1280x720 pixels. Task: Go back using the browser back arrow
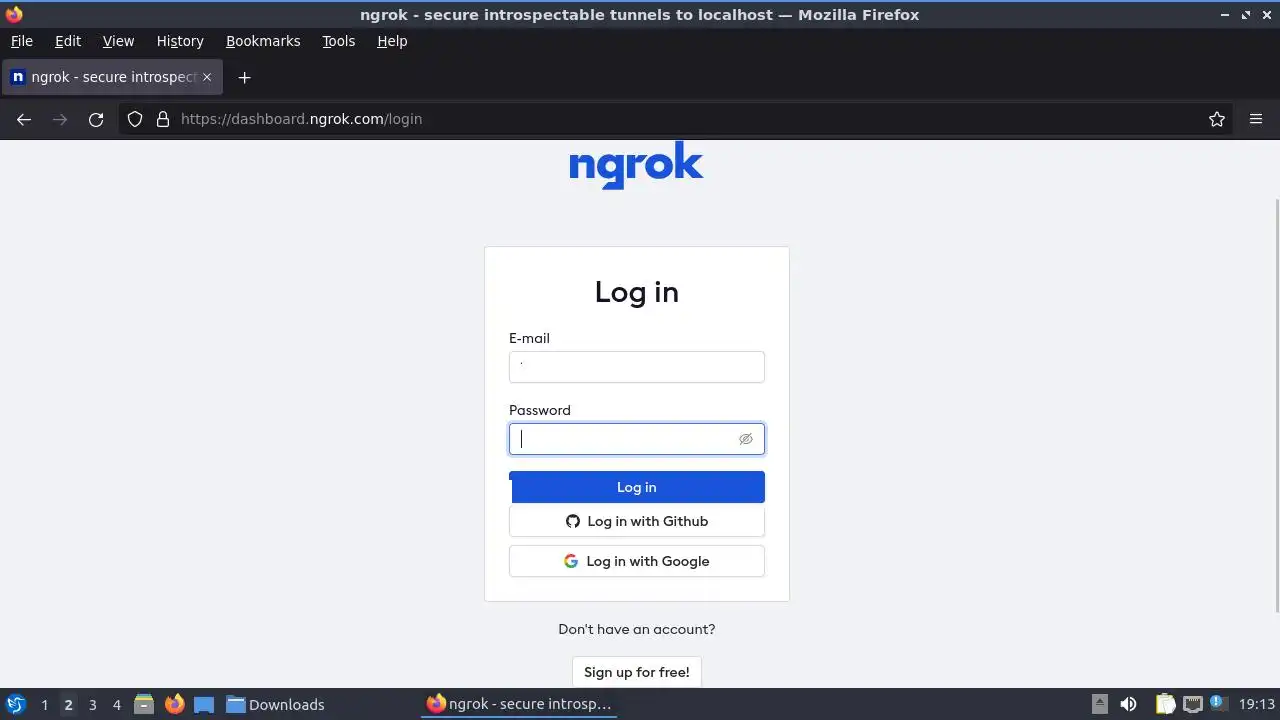coord(24,119)
